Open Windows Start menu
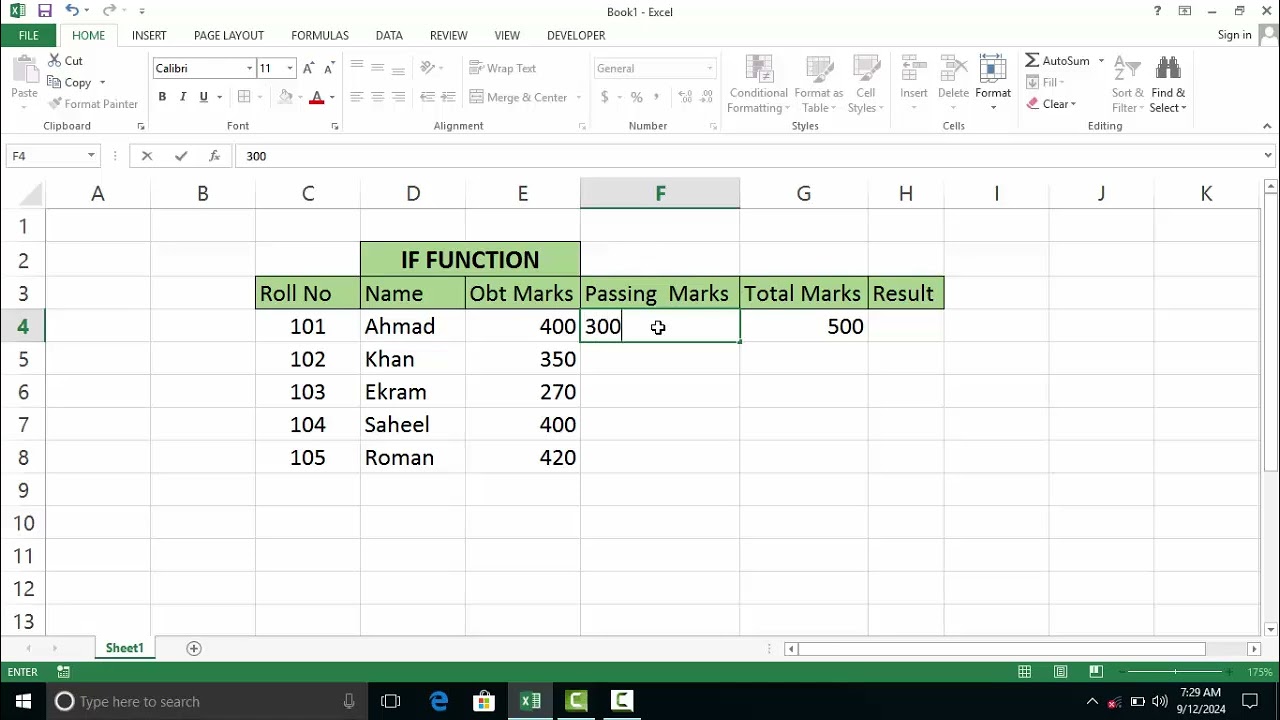Viewport: 1280px width, 720px height. pyautogui.click(x=23, y=701)
